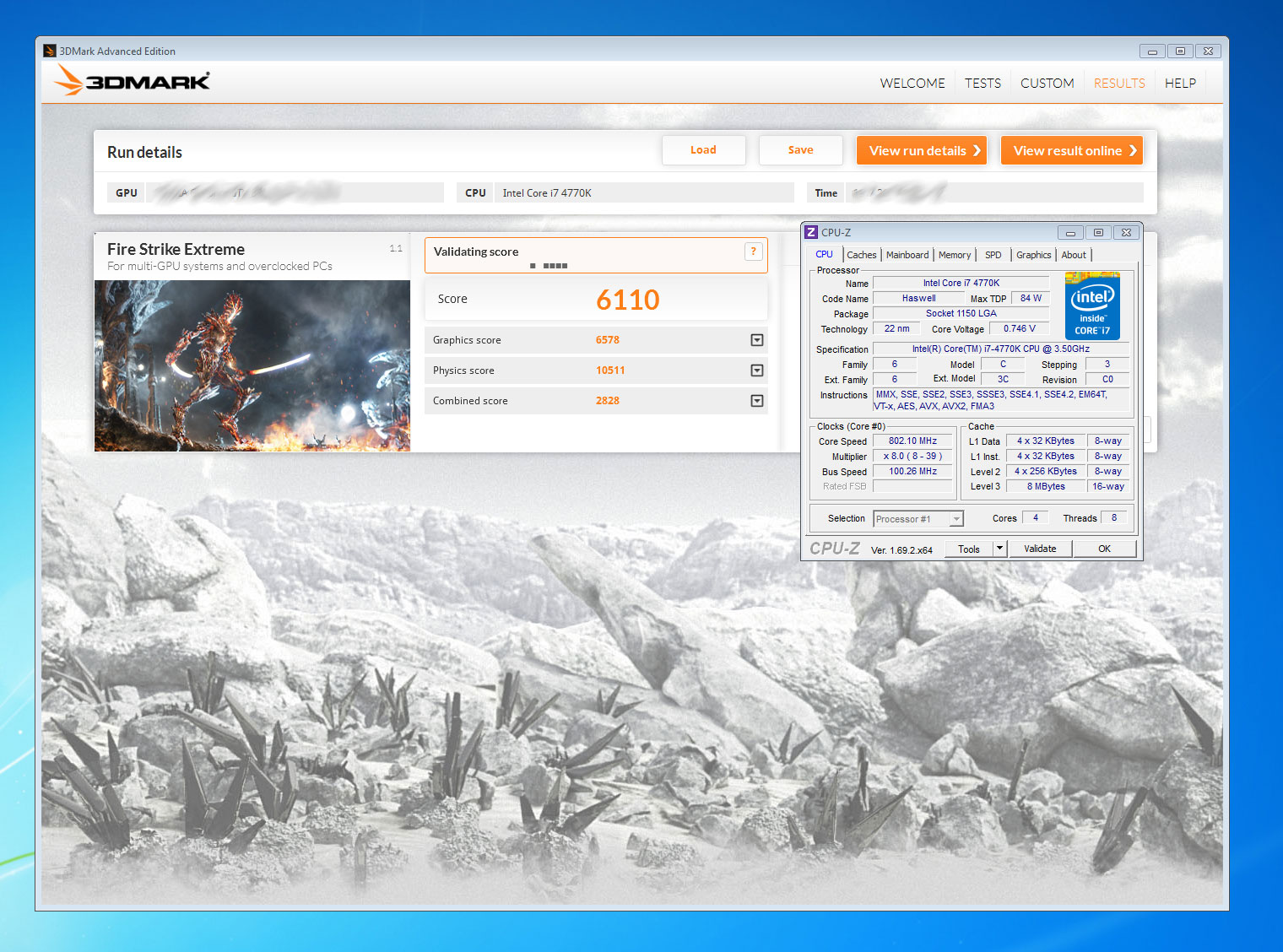Image resolution: width=1283 pixels, height=952 pixels.
Task: Click the 3DMark Advanced Edition titlebar icon
Action: coord(50,51)
